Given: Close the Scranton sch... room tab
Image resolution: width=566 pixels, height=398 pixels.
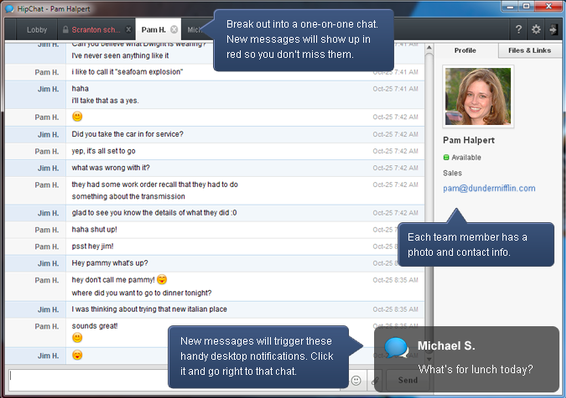Looking at the screenshot, I should 128,30.
